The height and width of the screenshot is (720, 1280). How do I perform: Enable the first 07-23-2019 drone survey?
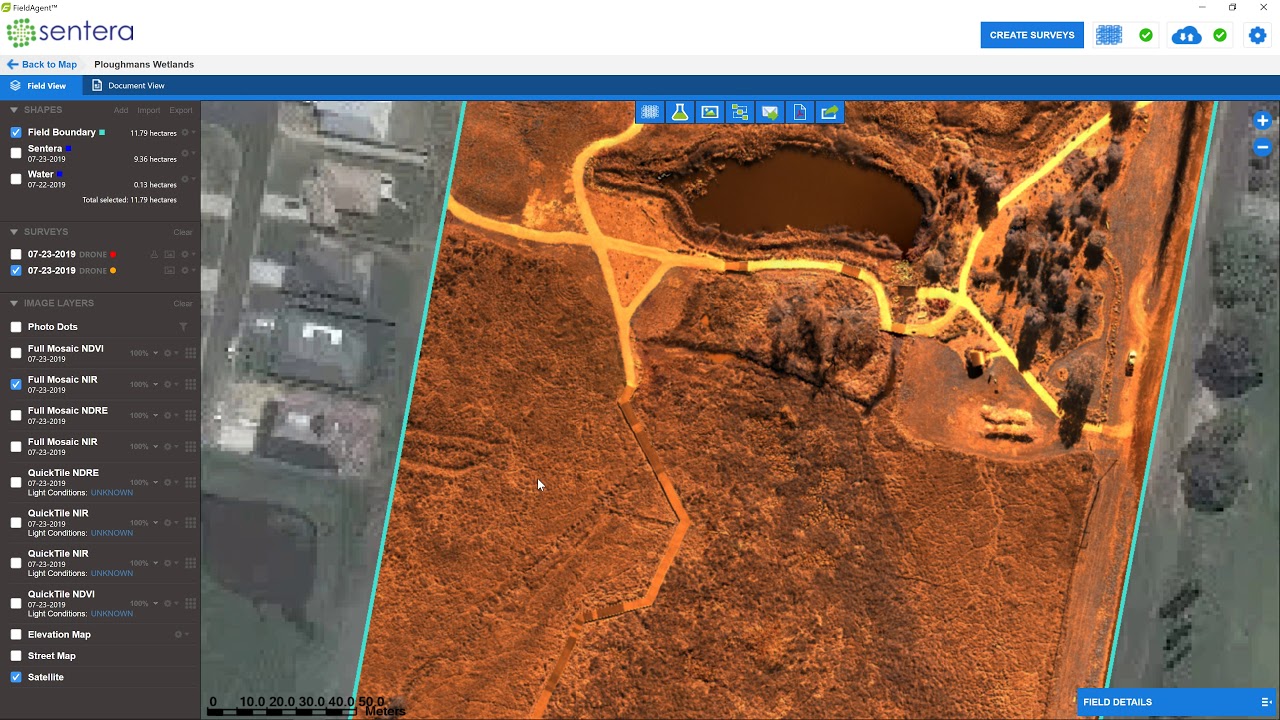pos(16,255)
